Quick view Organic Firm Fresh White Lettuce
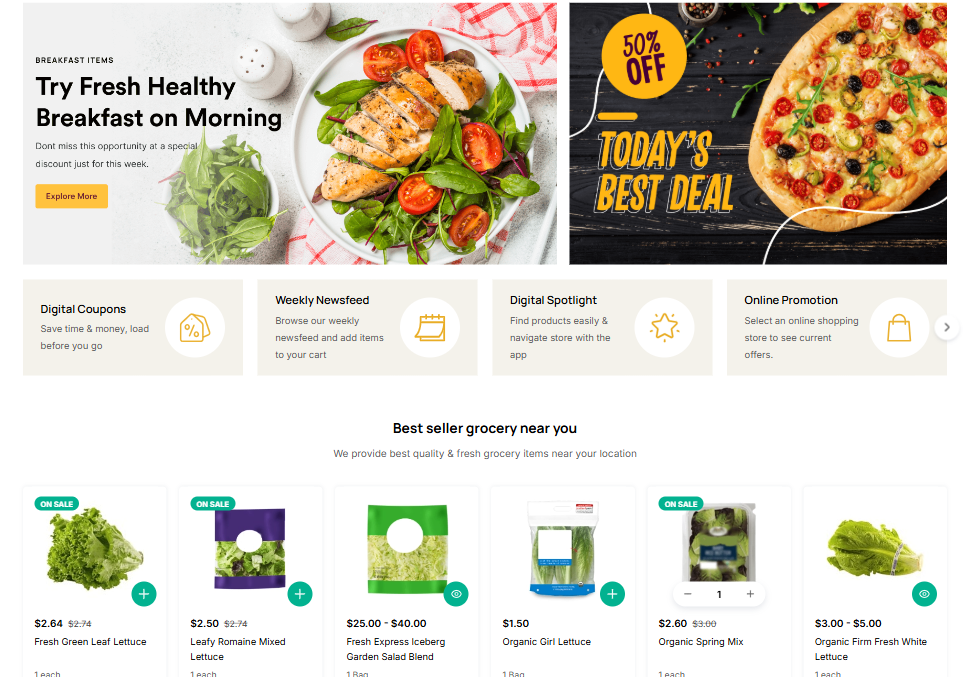Viewport: 967px width, 677px height. point(924,594)
